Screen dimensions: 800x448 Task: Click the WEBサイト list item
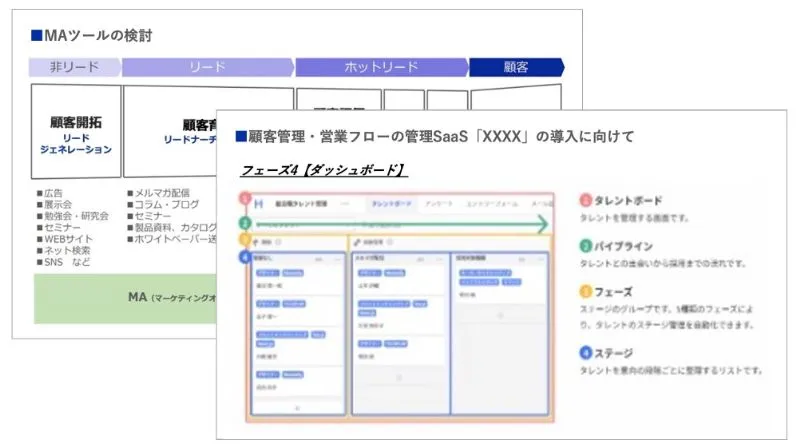click(x=65, y=239)
